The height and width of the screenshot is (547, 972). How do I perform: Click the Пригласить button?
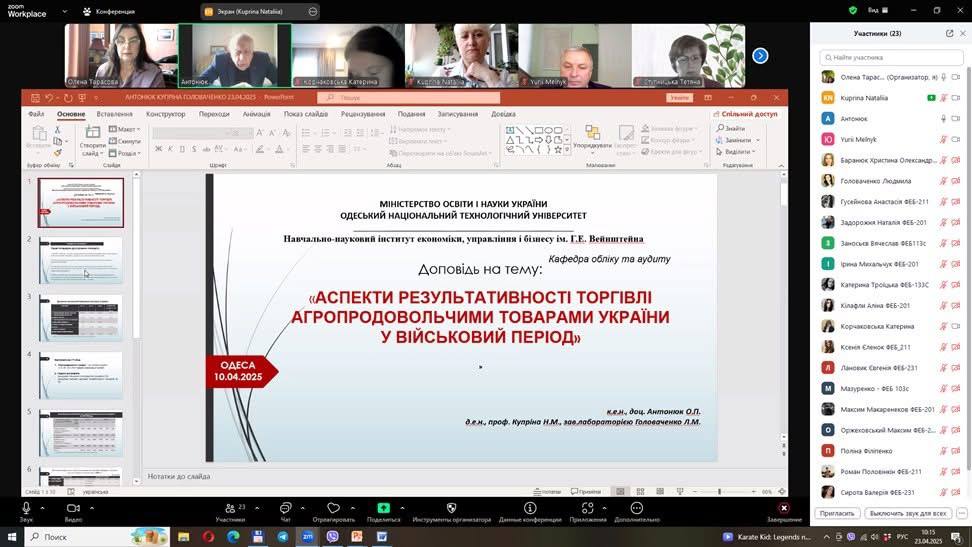[x=837, y=513]
